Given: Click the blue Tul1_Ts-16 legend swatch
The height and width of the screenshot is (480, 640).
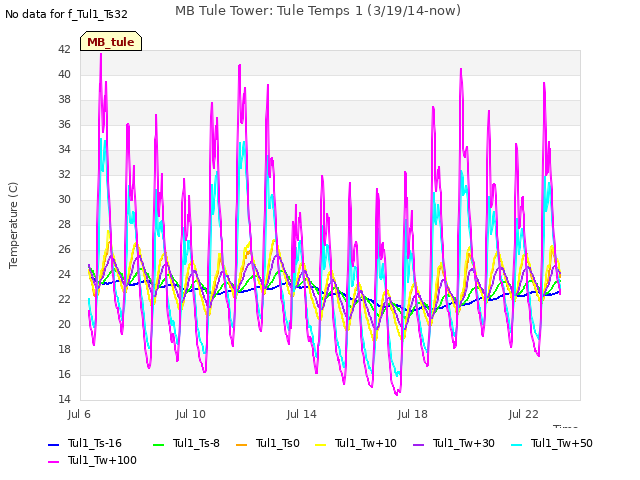Looking at the screenshot, I should tap(54, 444).
